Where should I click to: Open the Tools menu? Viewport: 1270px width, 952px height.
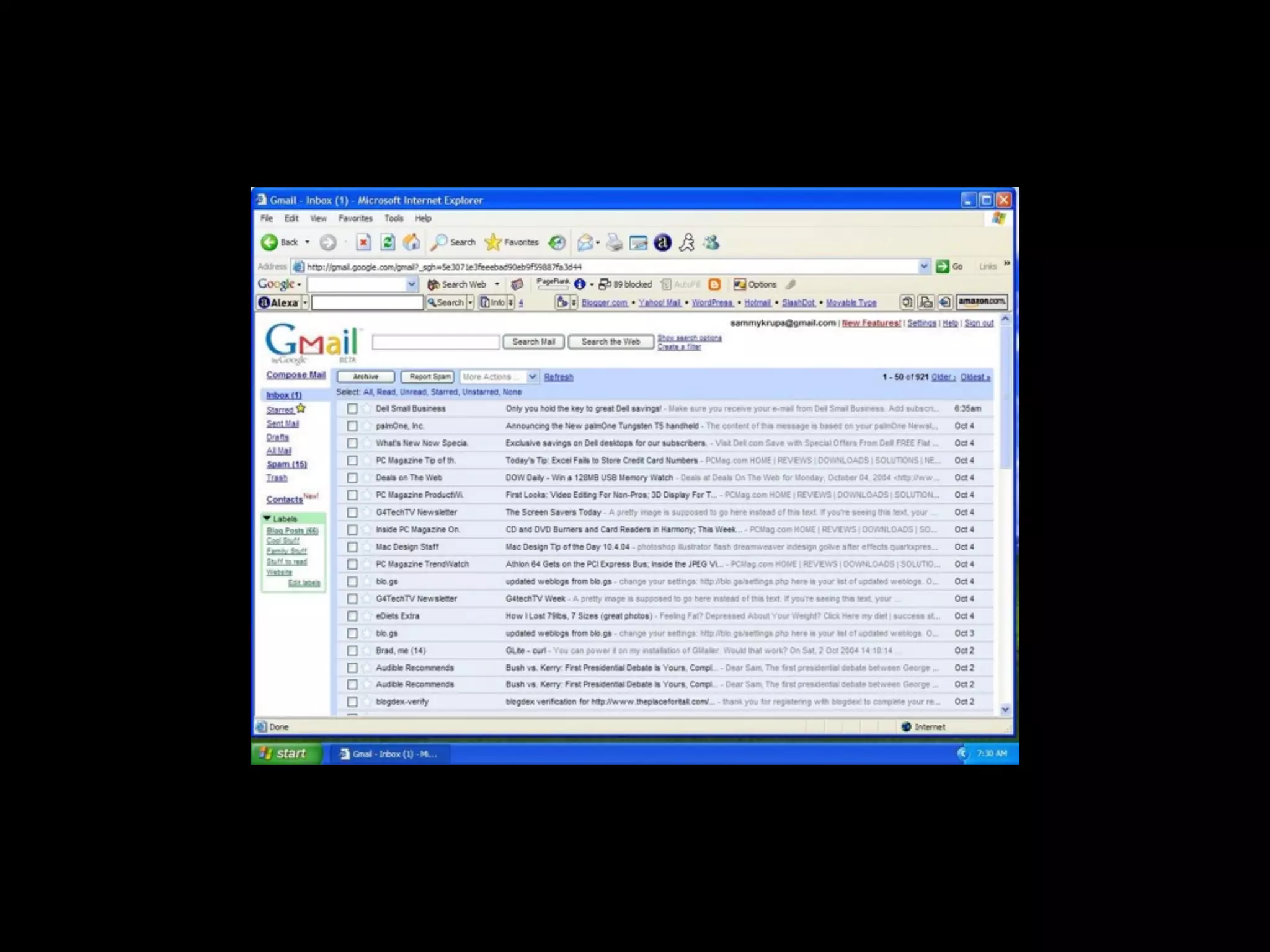pyautogui.click(x=394, y=218)
